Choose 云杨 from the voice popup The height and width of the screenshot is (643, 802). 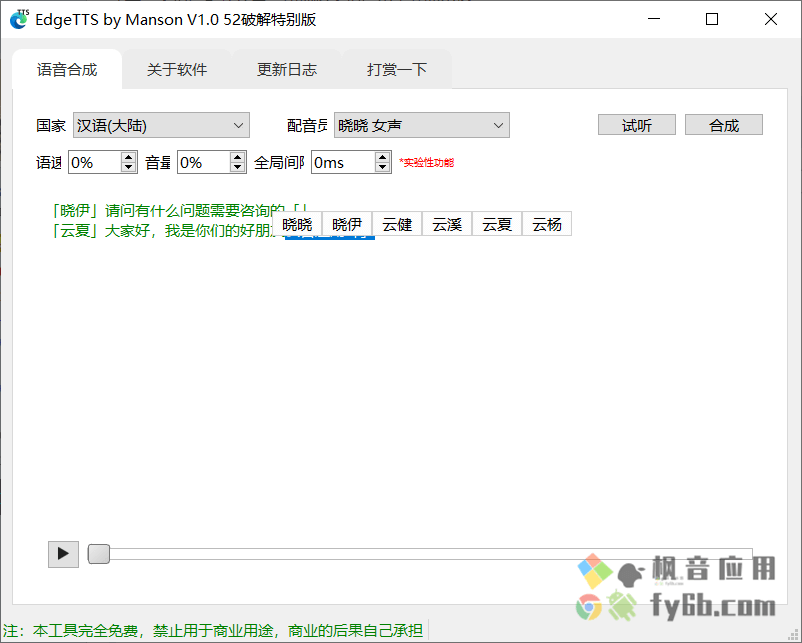(547, 224)
